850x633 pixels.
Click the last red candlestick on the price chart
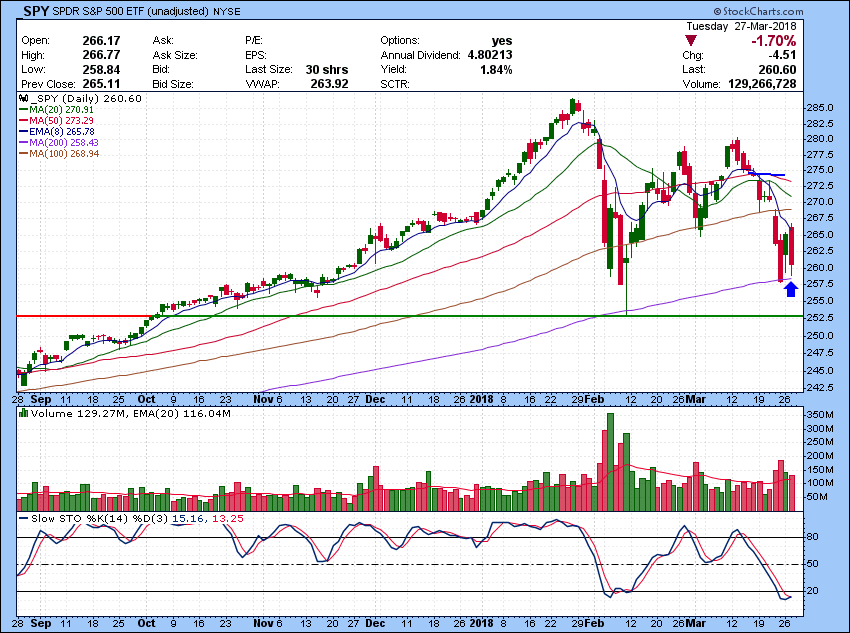click(x=792, y=247)
